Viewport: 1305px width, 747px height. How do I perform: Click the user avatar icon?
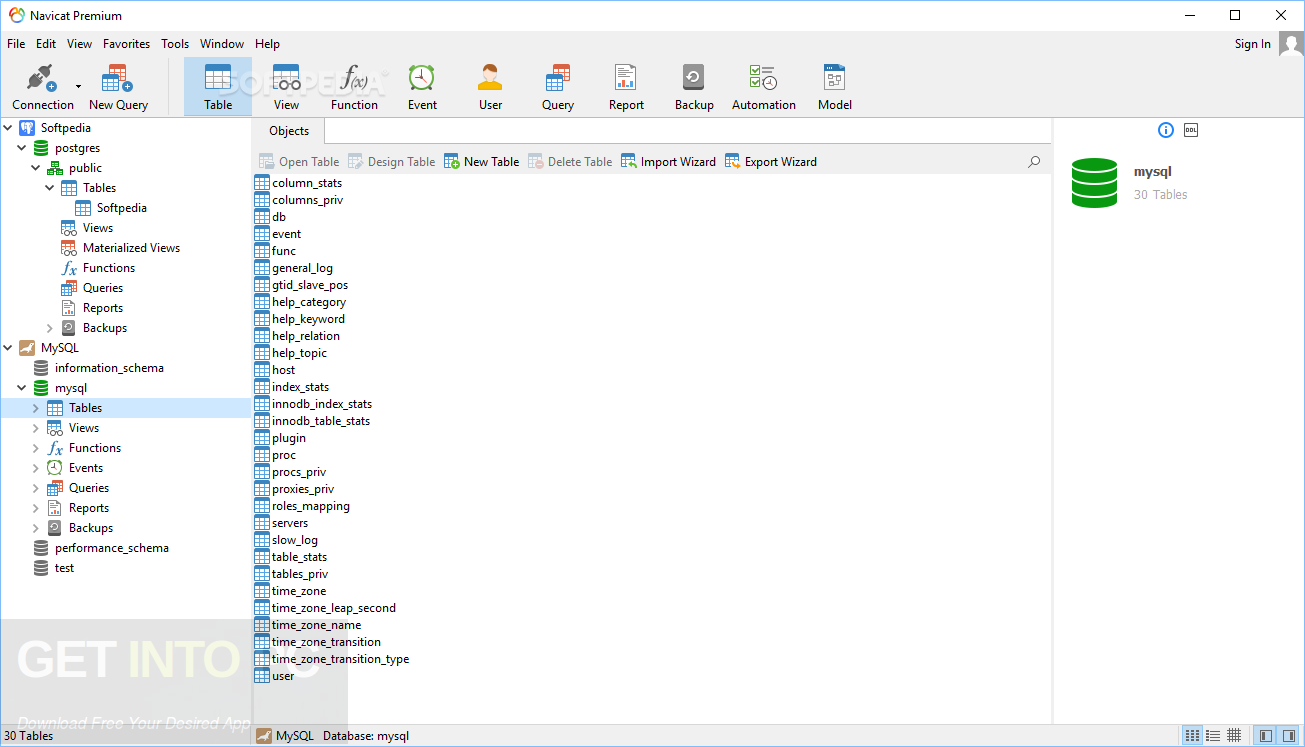pos(1290,44)
